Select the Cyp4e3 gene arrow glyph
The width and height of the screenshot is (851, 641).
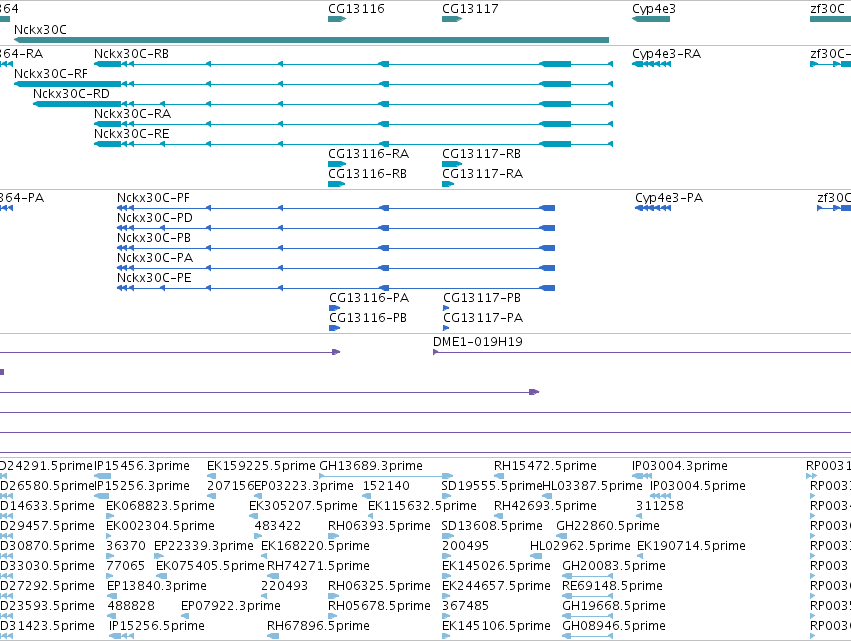pyautogui.click(x=651, y=19)
